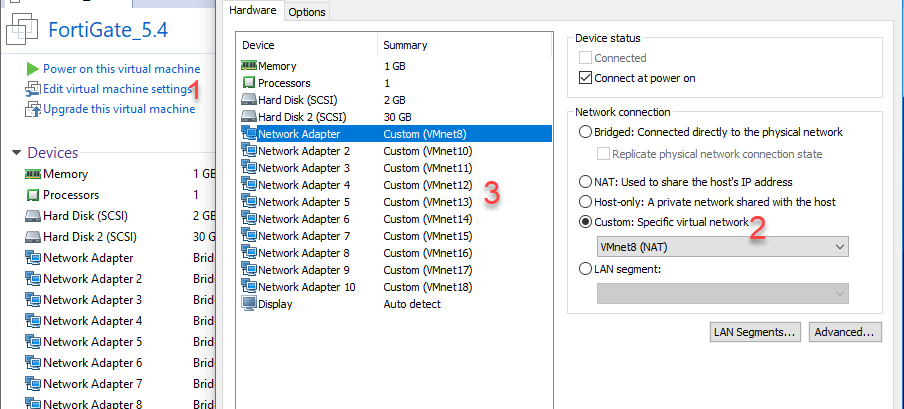Click the Network Adapter 8 icon in dialog

[x=248, y=253]
